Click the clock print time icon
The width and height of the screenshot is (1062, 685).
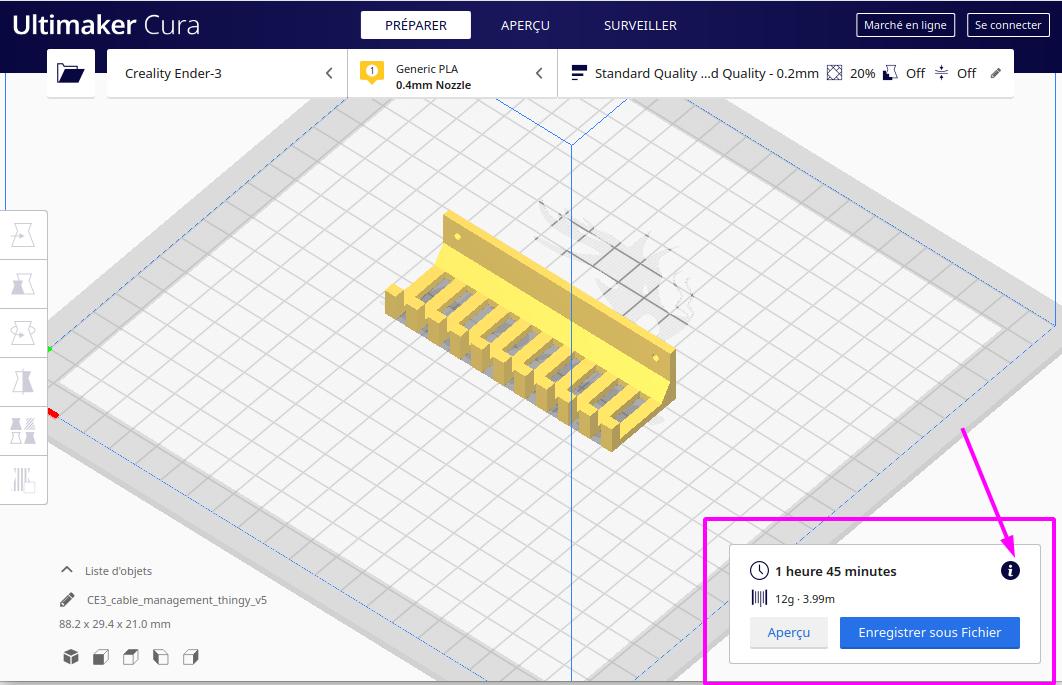759,570
